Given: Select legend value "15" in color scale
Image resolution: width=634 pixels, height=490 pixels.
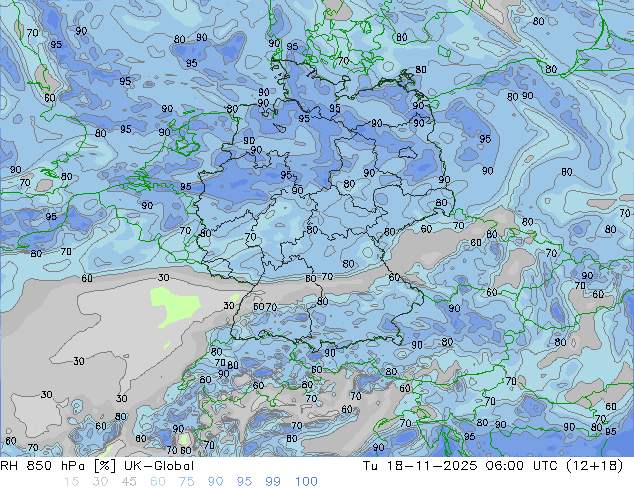Looking at the screenshot, I should pyautogui.click(x=71, y=482).
